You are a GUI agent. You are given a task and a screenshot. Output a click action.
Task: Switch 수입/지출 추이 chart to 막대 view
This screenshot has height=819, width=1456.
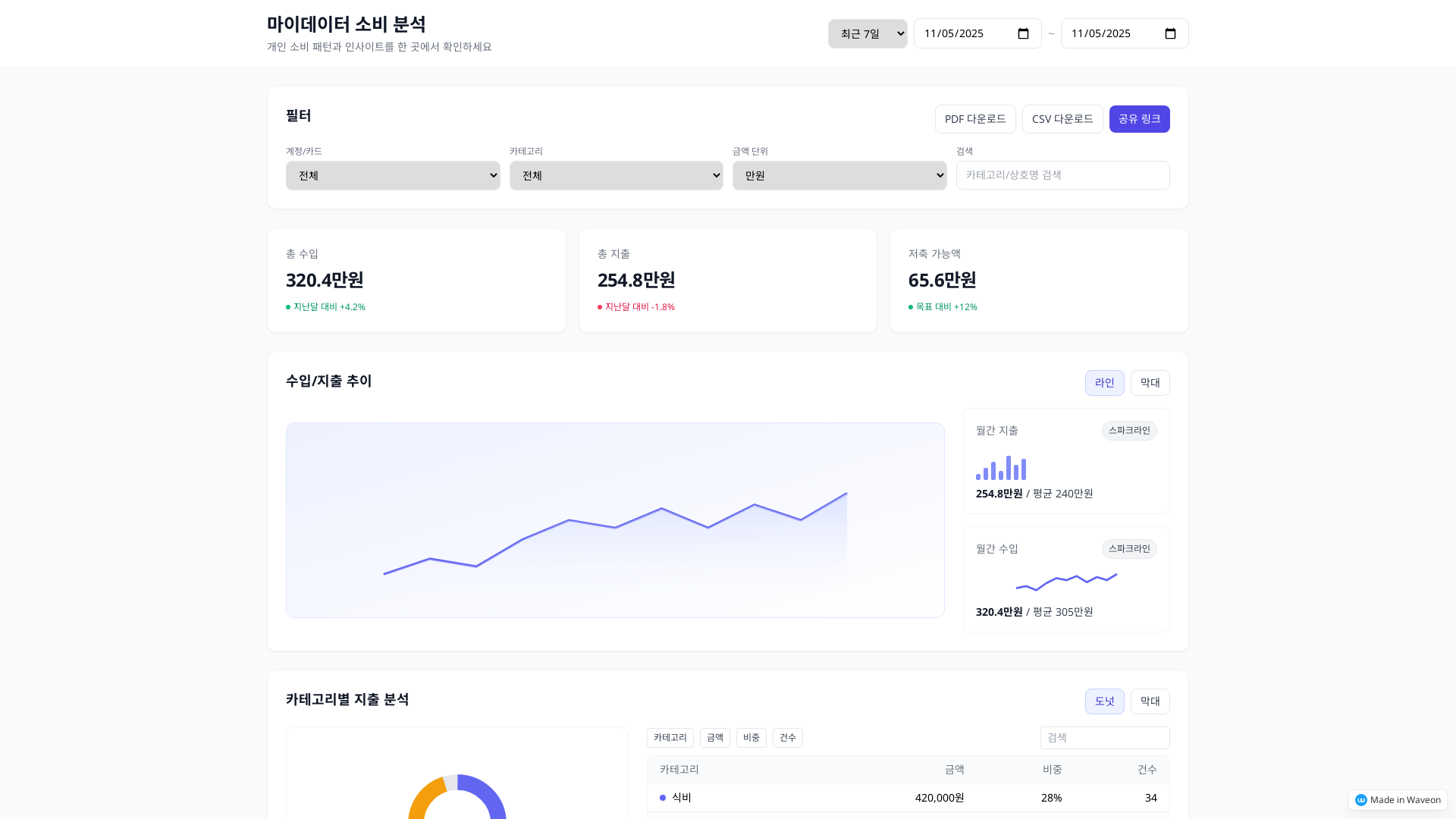coord(1150,382)
